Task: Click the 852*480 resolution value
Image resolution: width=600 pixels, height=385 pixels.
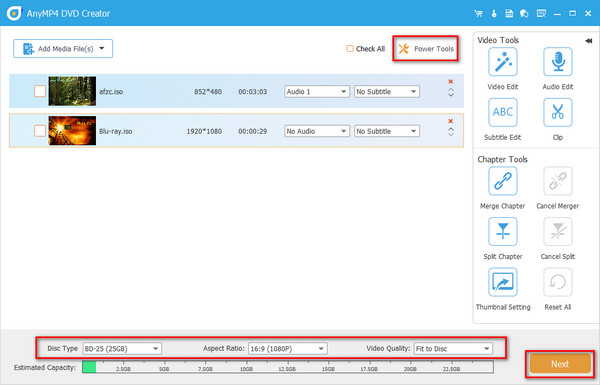Action: coord(208,92)
